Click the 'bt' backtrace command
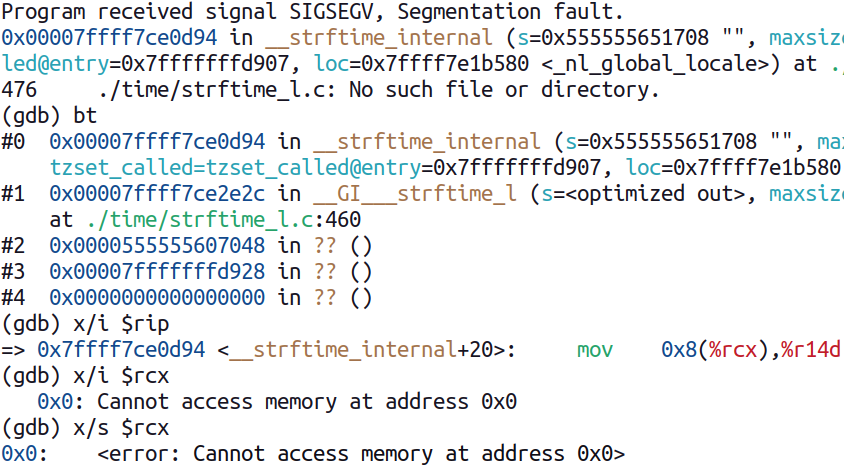The height and width of the screenshot is (469, 844). click(x=85, y=115)
